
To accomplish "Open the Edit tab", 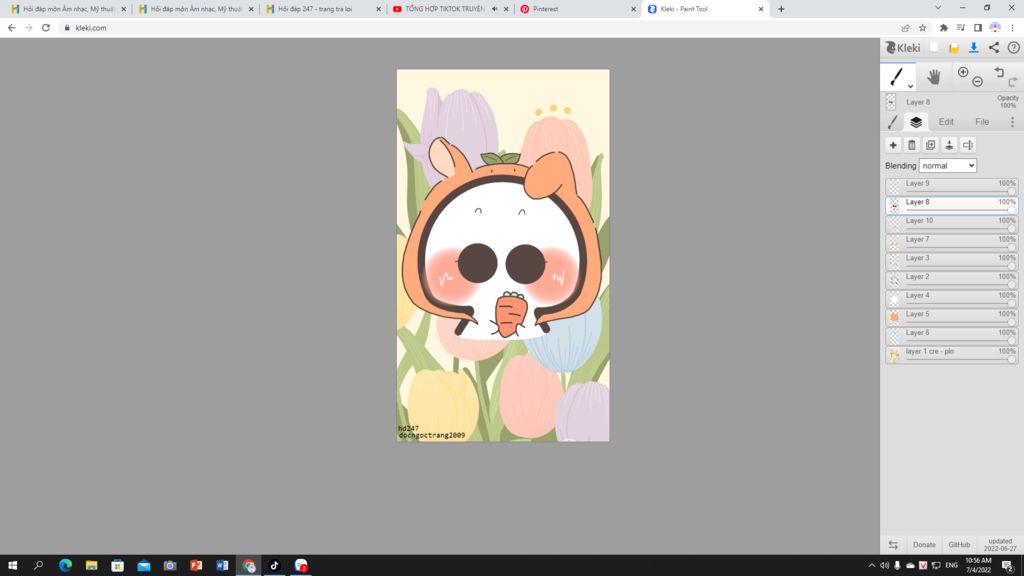I will tap(946, 122).
